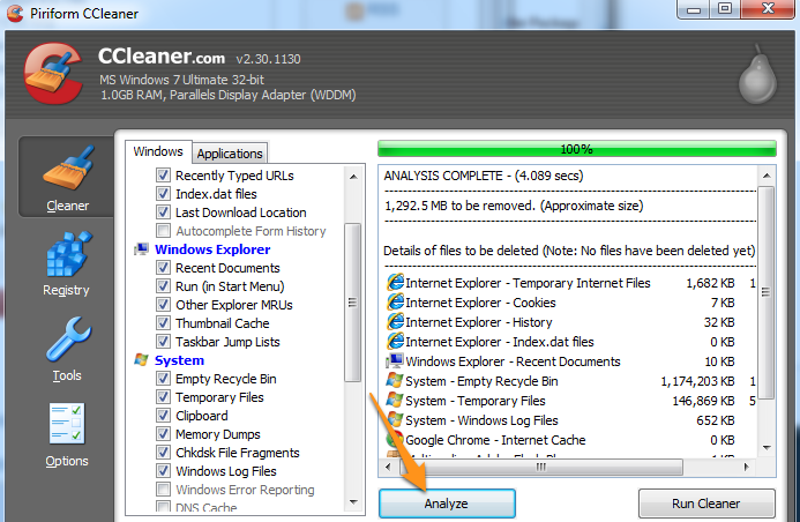This screenshot has height=522, width=800.
Task: Click the Analyze button
Action: tap(447, 504)
